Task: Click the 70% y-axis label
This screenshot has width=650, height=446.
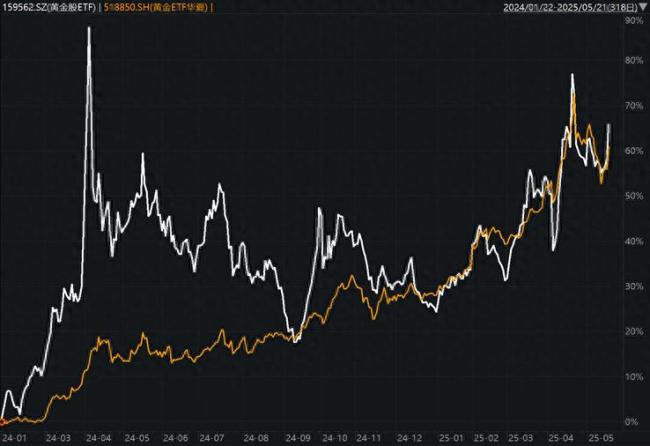Action: (634, 106)
